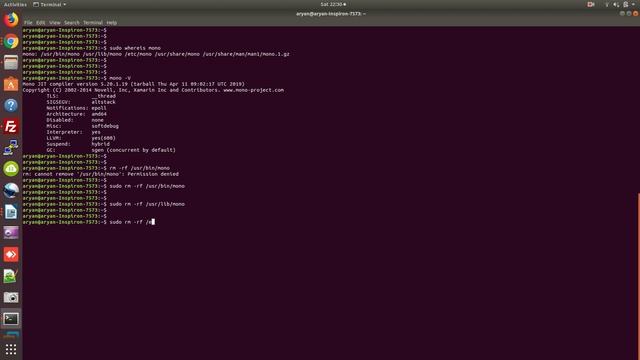Open the Edit menu
The image size is (640, 360).
40,22
